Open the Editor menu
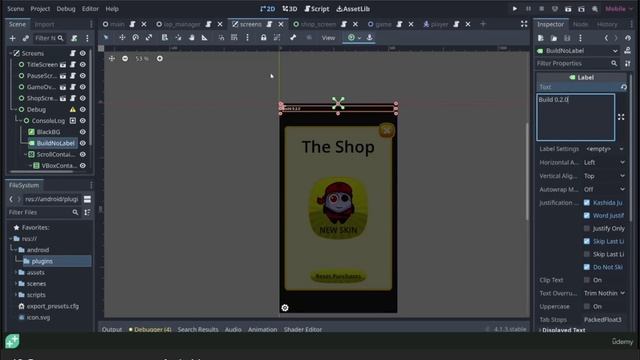Image resolution: width=640 pixels, height=360 pixels. [90, 9]
